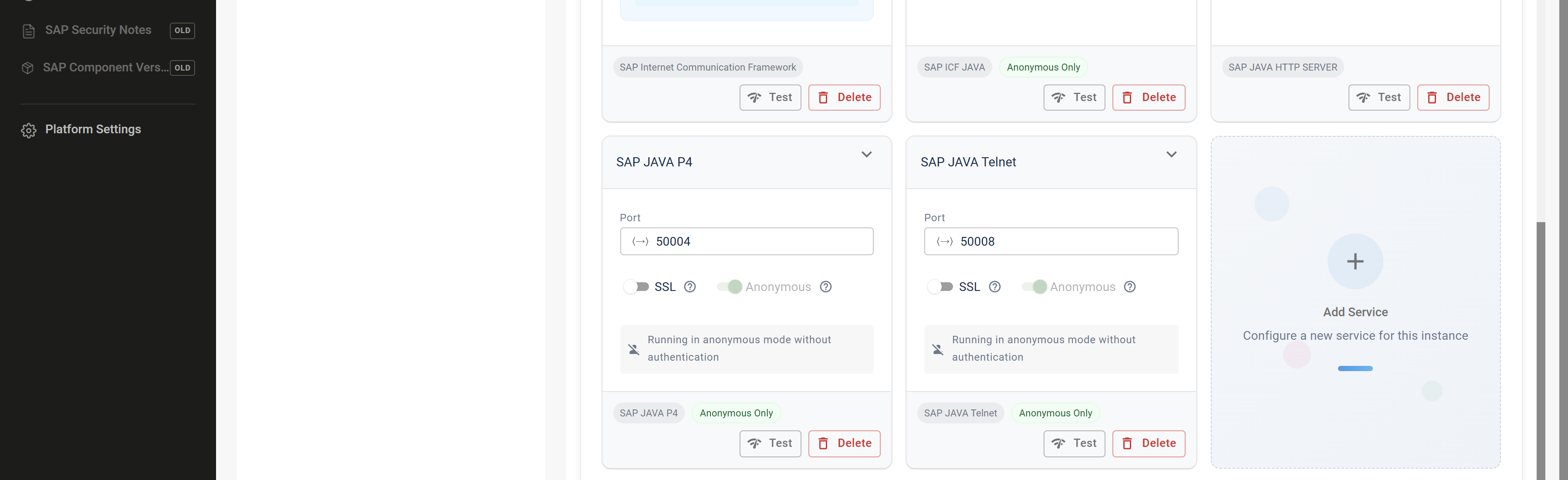Collapse the SAP JAVA Telnet card chevron

(x=1171, y=155)
